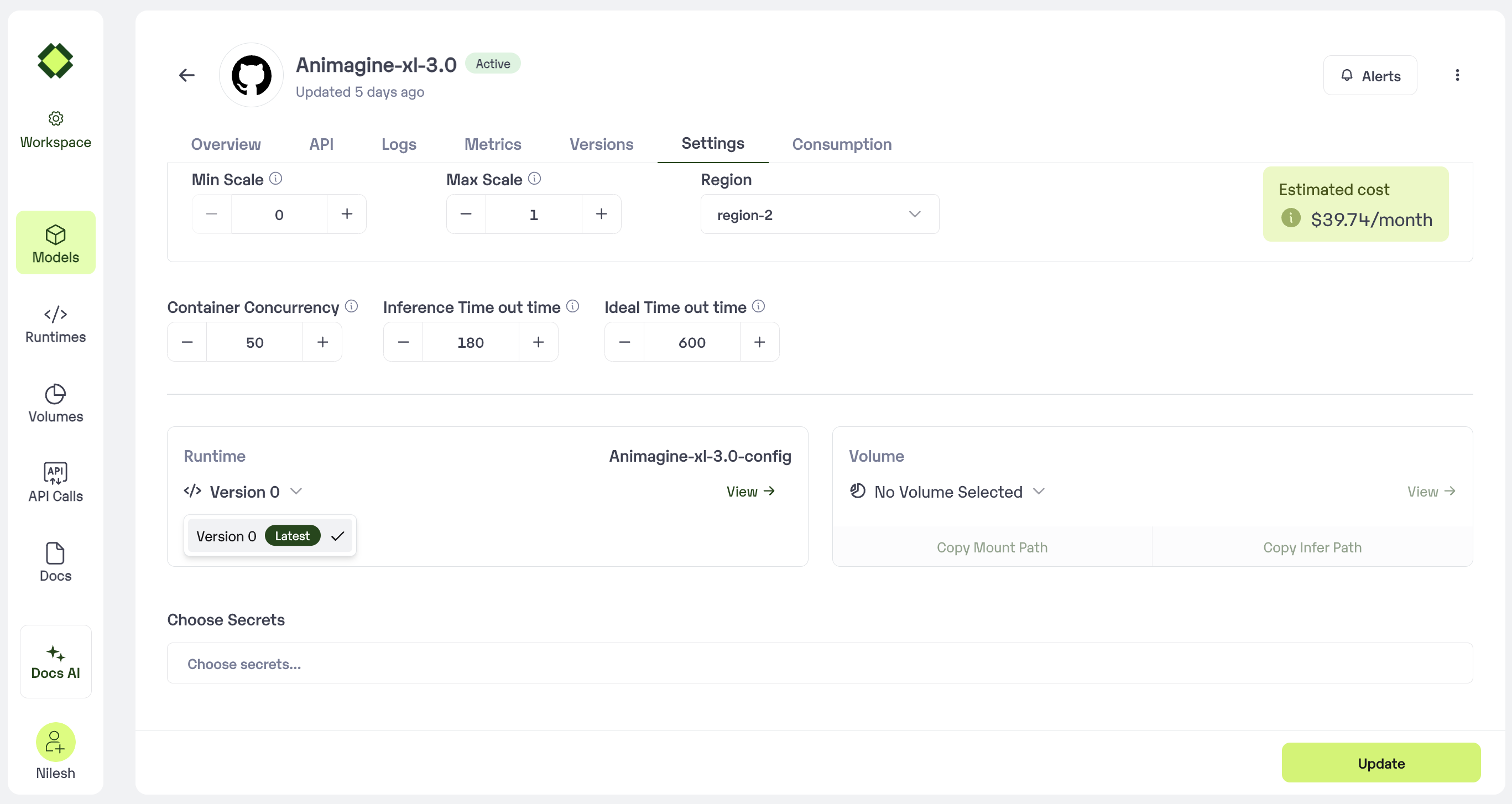Show info tooltip for Min Scale
Screen dimensions: 1512x804
point(276,179)
